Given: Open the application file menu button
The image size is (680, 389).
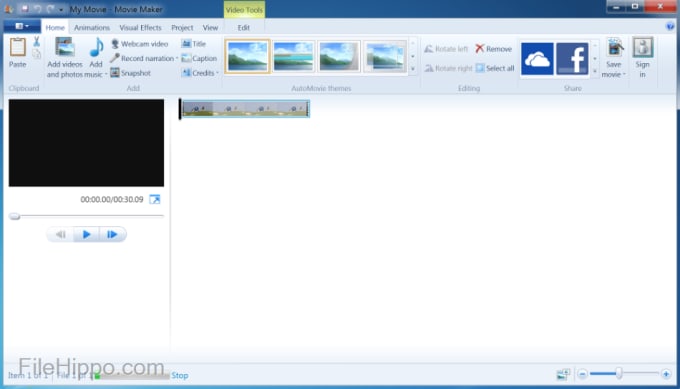Looking at the screenshot, I should 22,26.
